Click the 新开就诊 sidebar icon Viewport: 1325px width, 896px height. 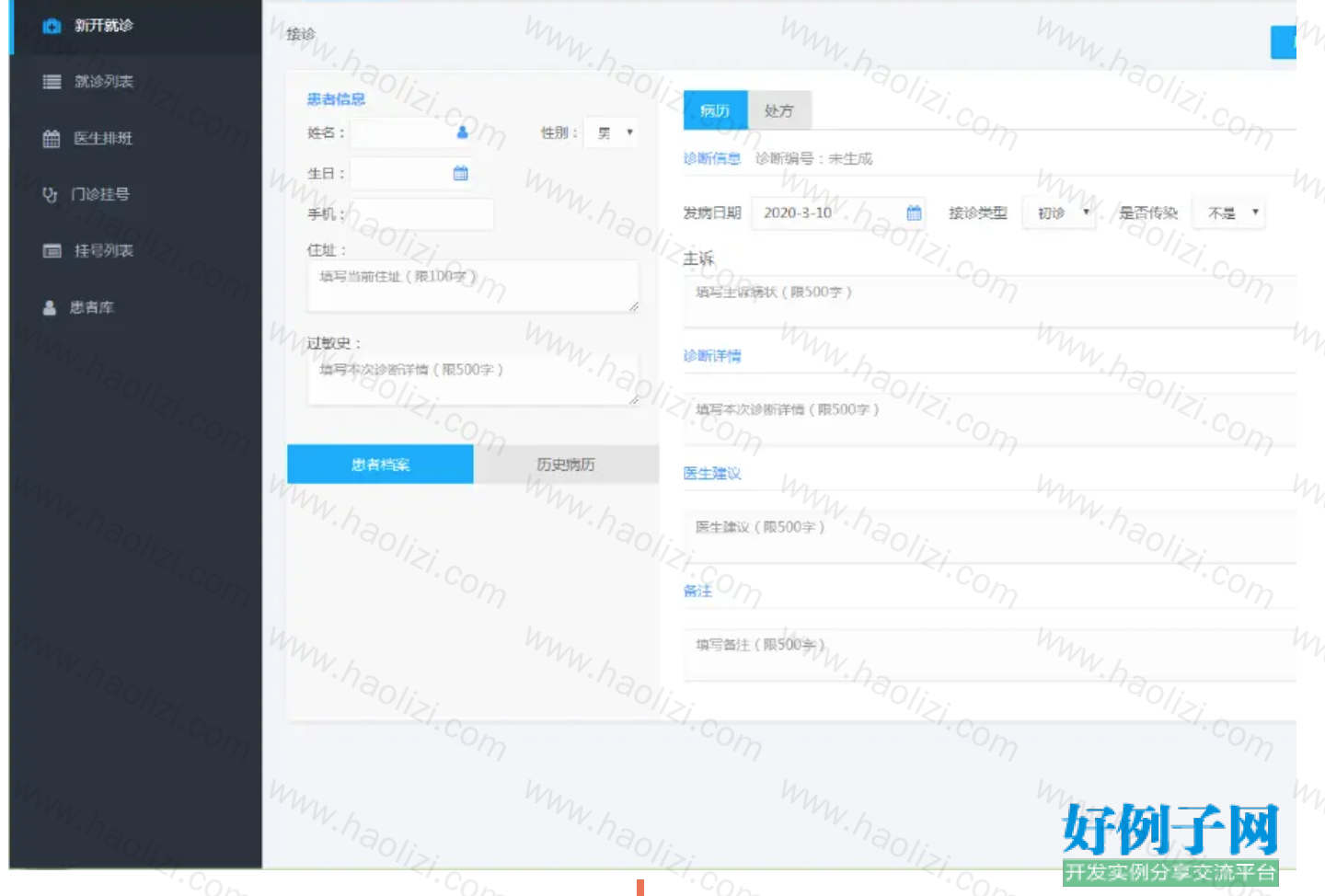click(x=52, y=26)
